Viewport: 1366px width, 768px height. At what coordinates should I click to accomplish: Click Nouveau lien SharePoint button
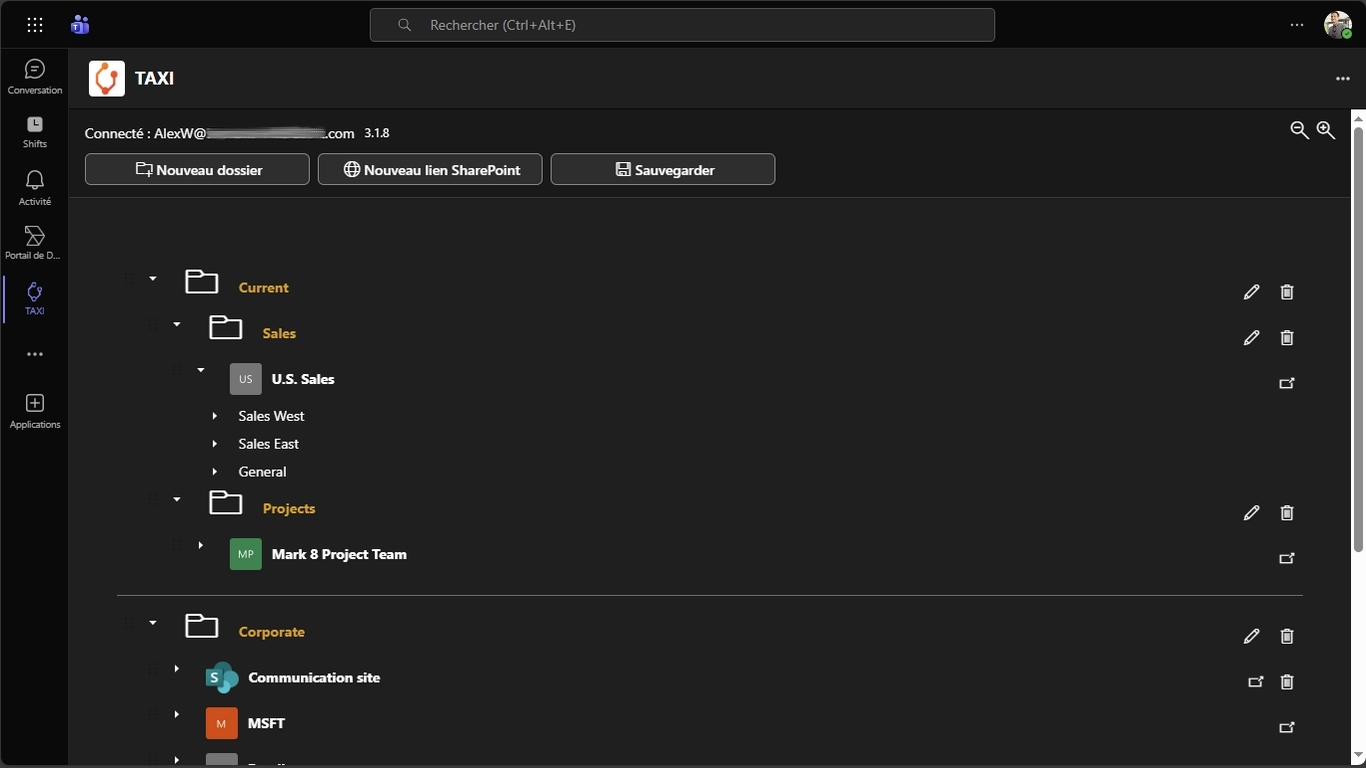(430, 170)
